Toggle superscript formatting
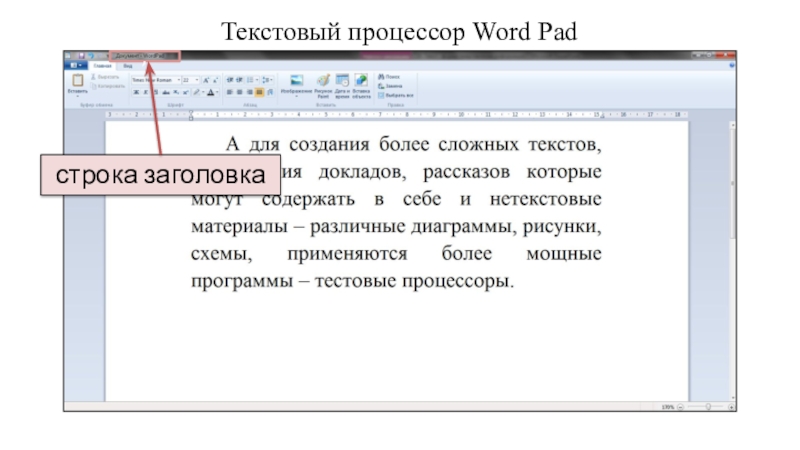 tap(186, 92)
